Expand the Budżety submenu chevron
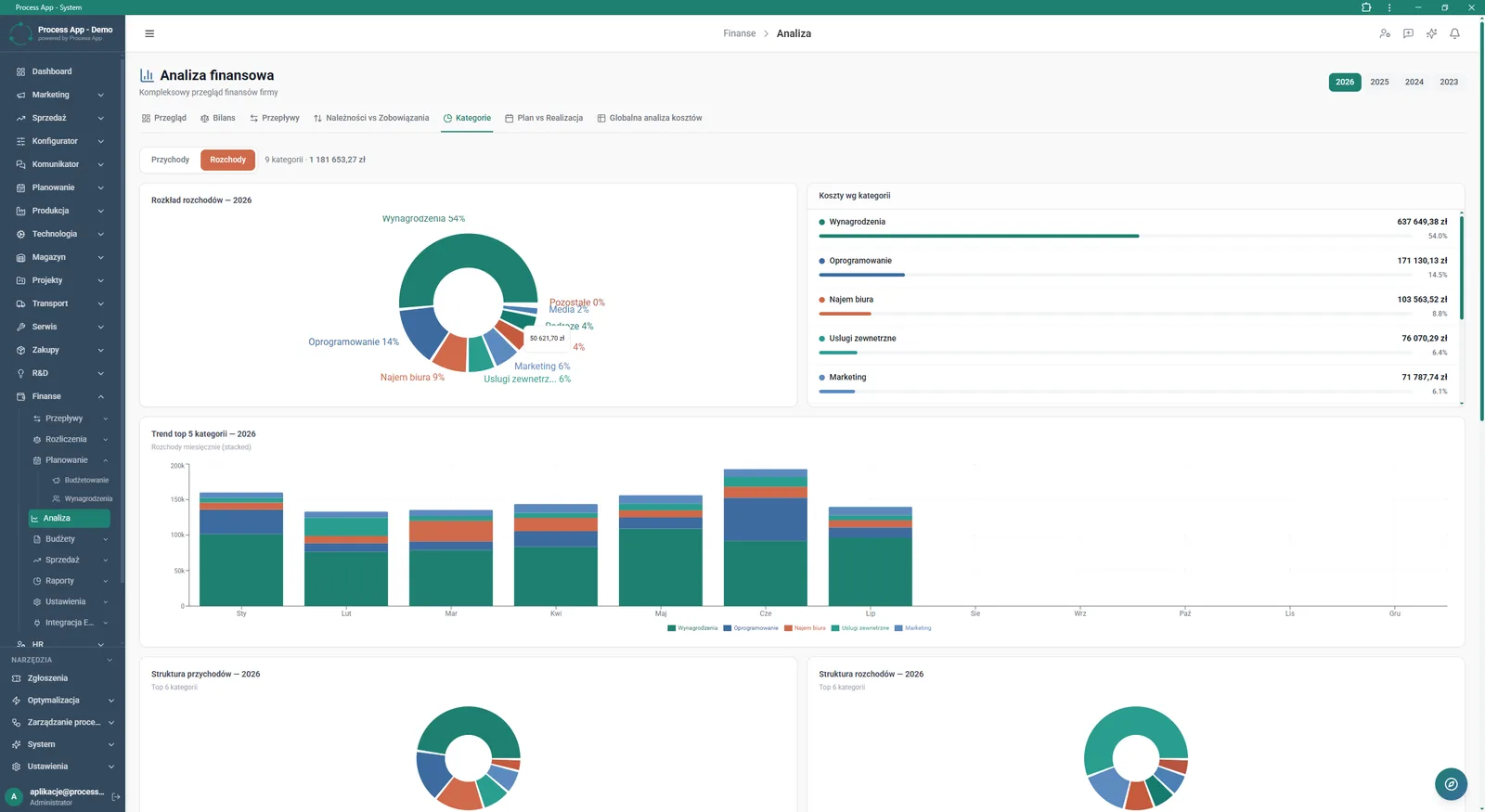 coord(105,539)
